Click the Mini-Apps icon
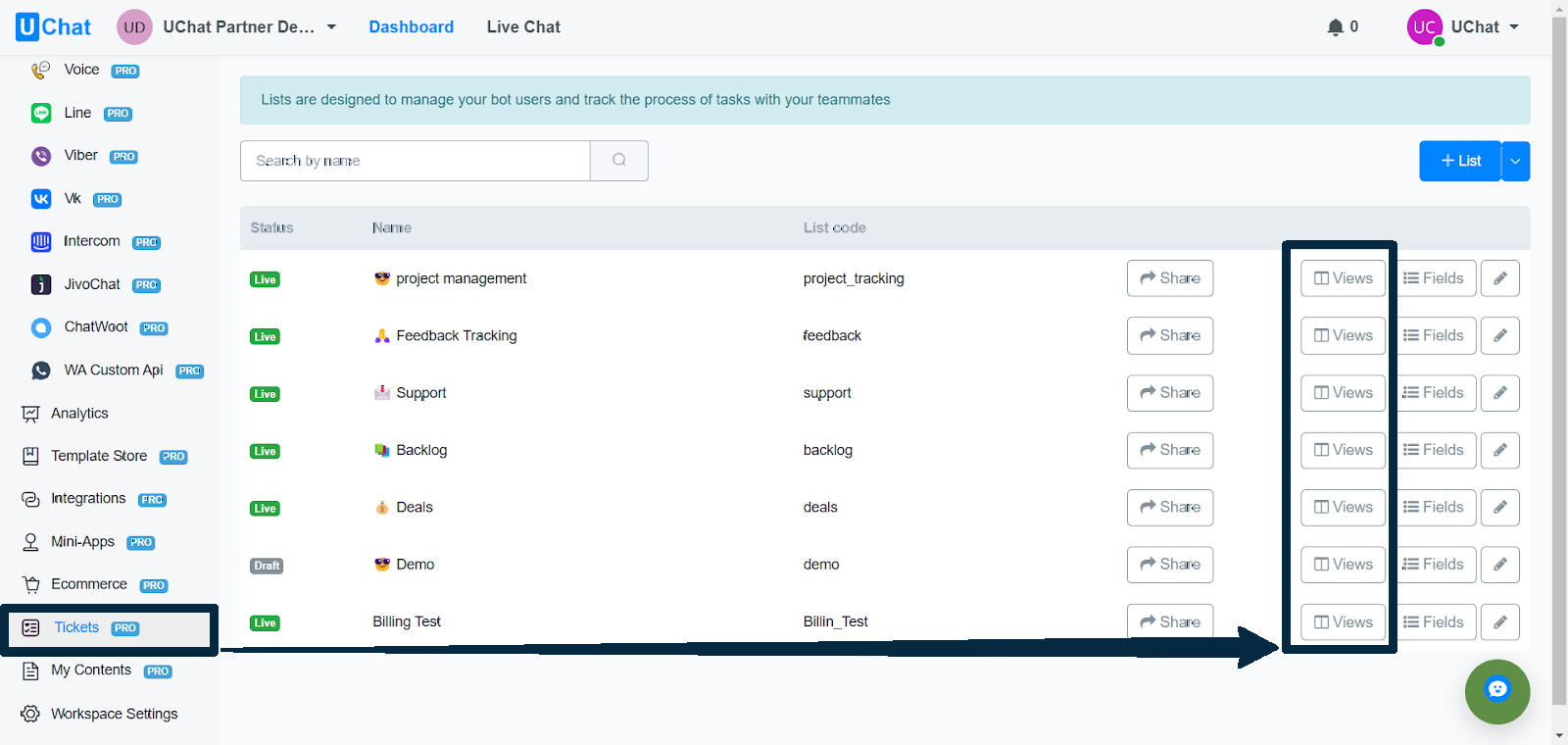The image size is (1568, 745). 31,542
